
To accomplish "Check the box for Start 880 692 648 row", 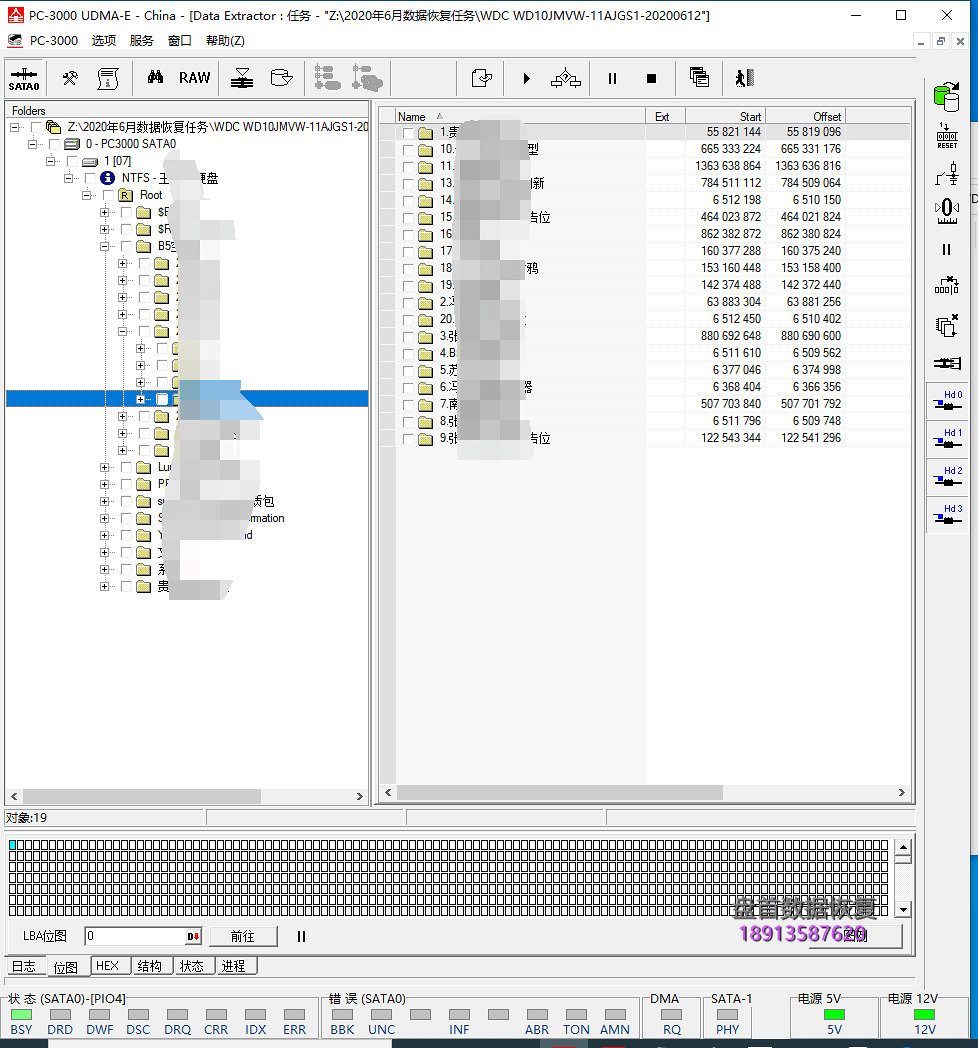I will pos(408,336).
